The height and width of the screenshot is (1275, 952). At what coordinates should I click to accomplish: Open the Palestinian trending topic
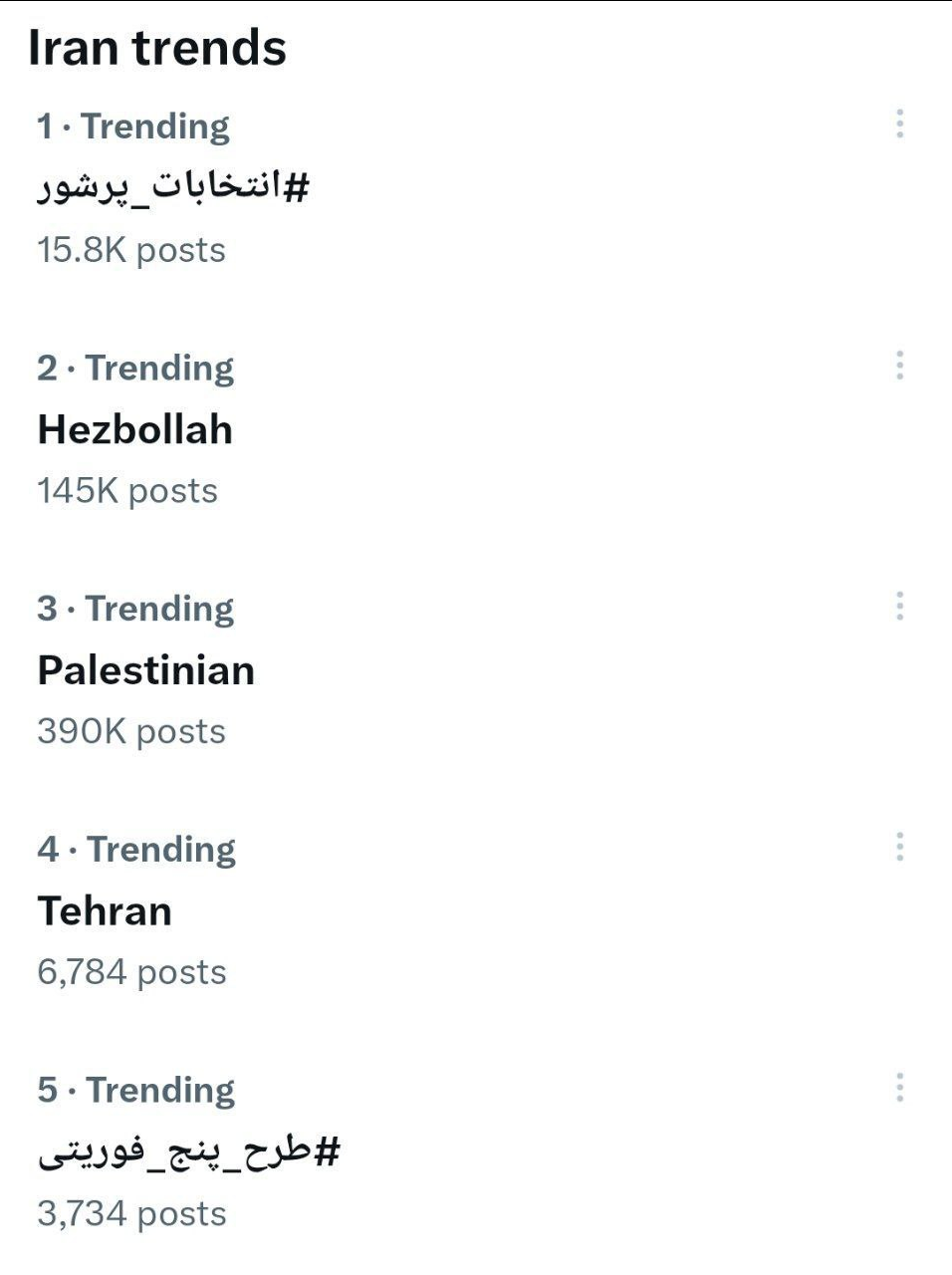[146, 670]
